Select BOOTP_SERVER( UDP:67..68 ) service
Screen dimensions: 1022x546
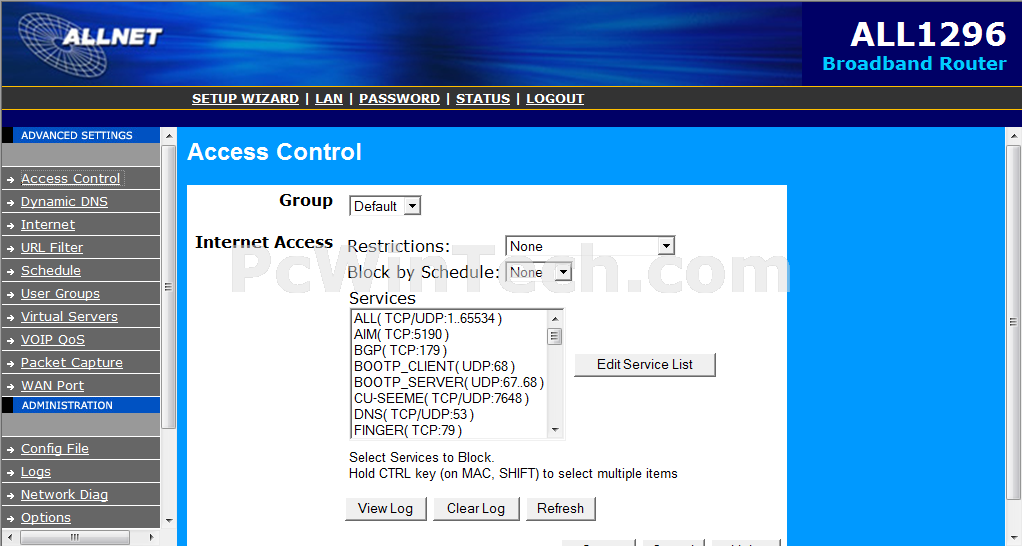(448, 382)
